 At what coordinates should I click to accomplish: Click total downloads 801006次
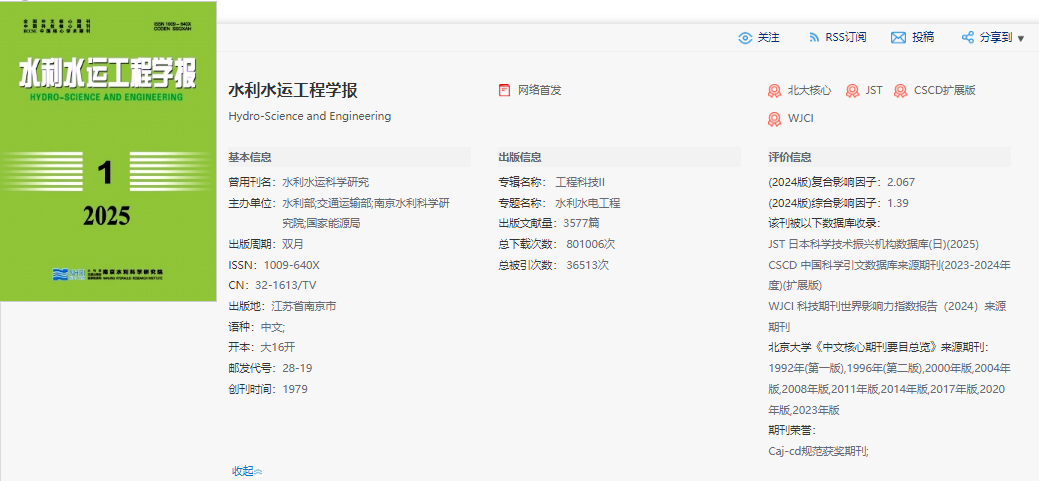(591, 244)
